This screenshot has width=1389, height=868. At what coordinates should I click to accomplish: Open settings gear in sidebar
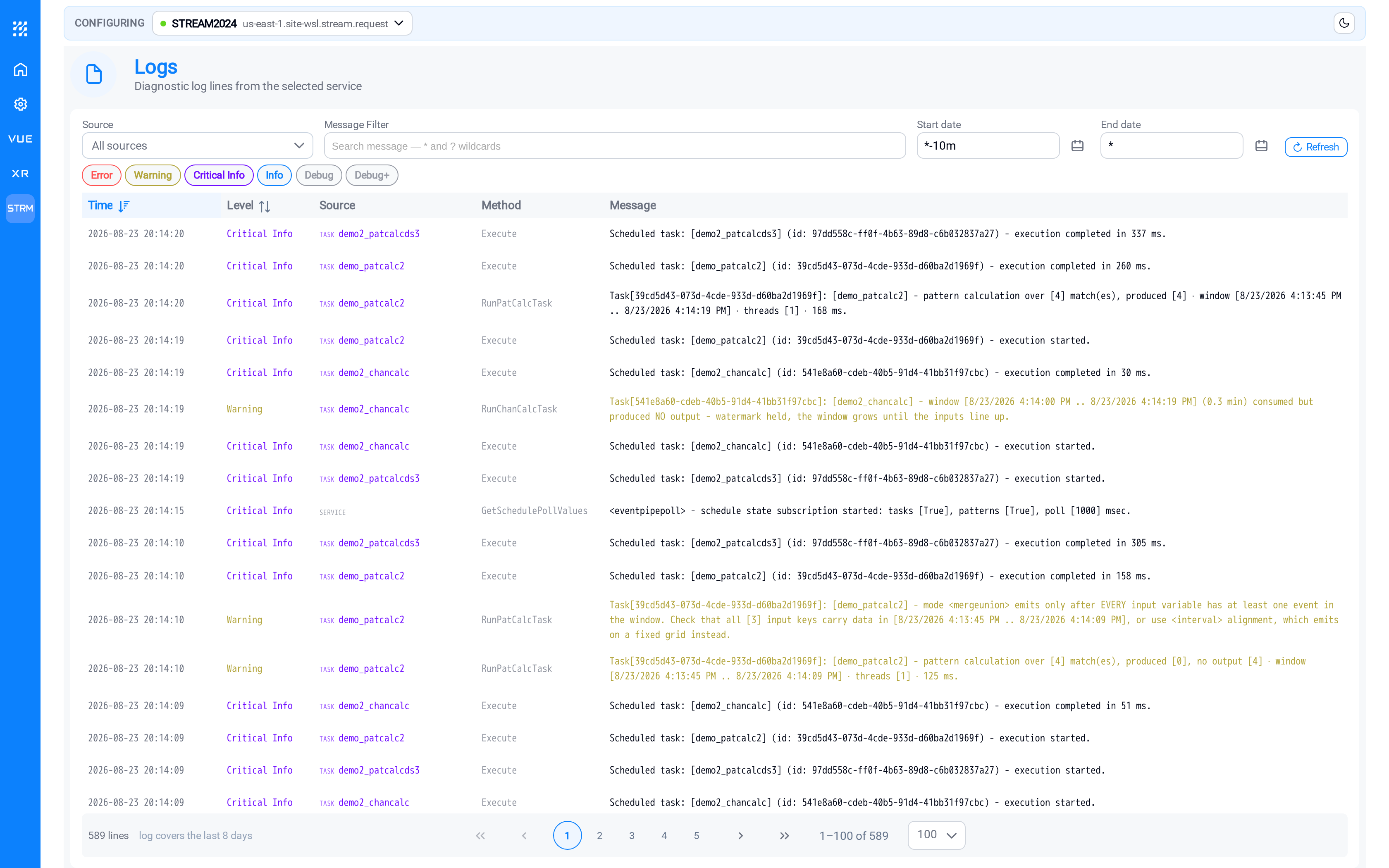20,104
